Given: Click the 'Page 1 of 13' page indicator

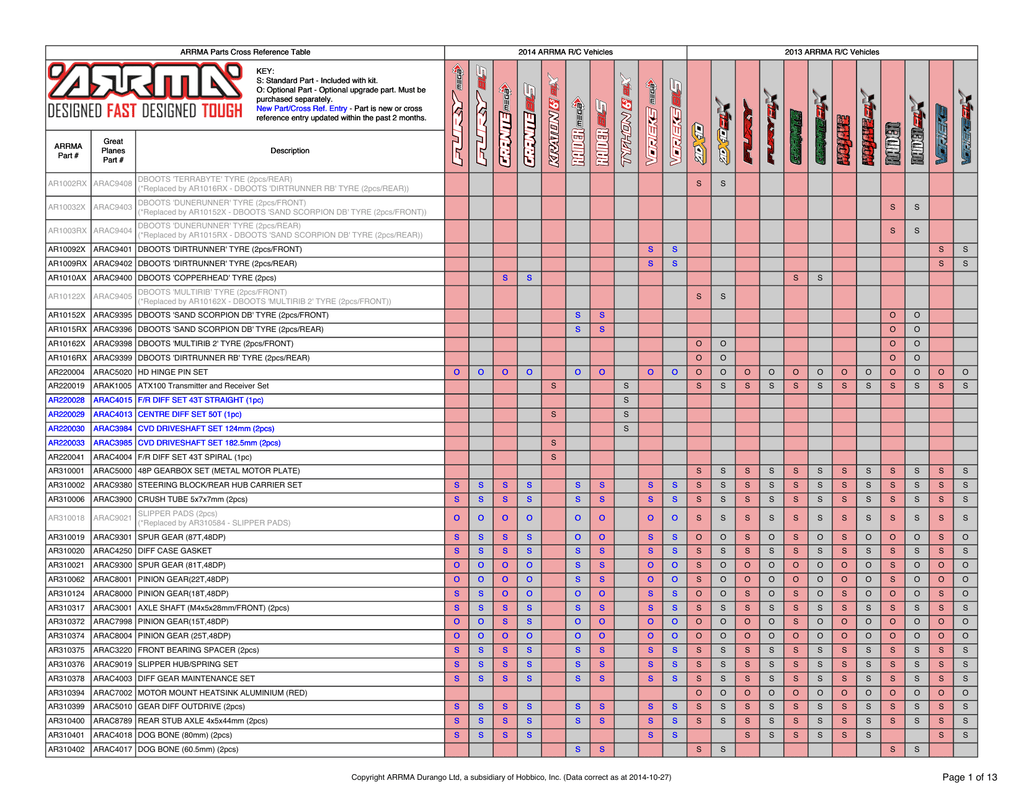Looking at the screenshot, I should 970,777.
